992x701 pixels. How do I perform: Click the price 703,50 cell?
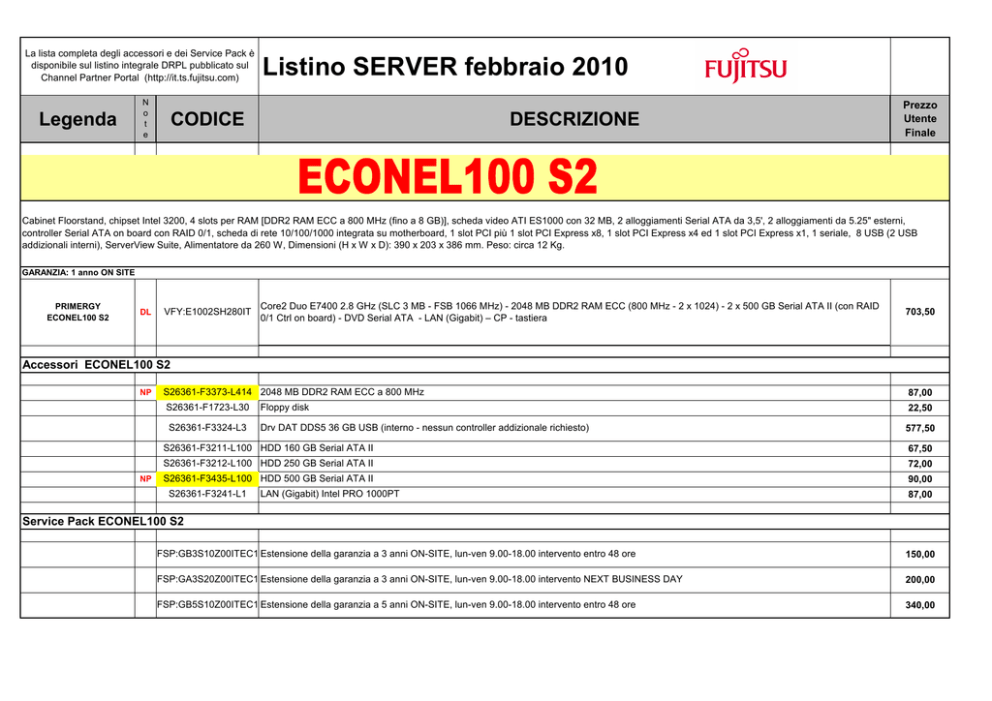919,312
